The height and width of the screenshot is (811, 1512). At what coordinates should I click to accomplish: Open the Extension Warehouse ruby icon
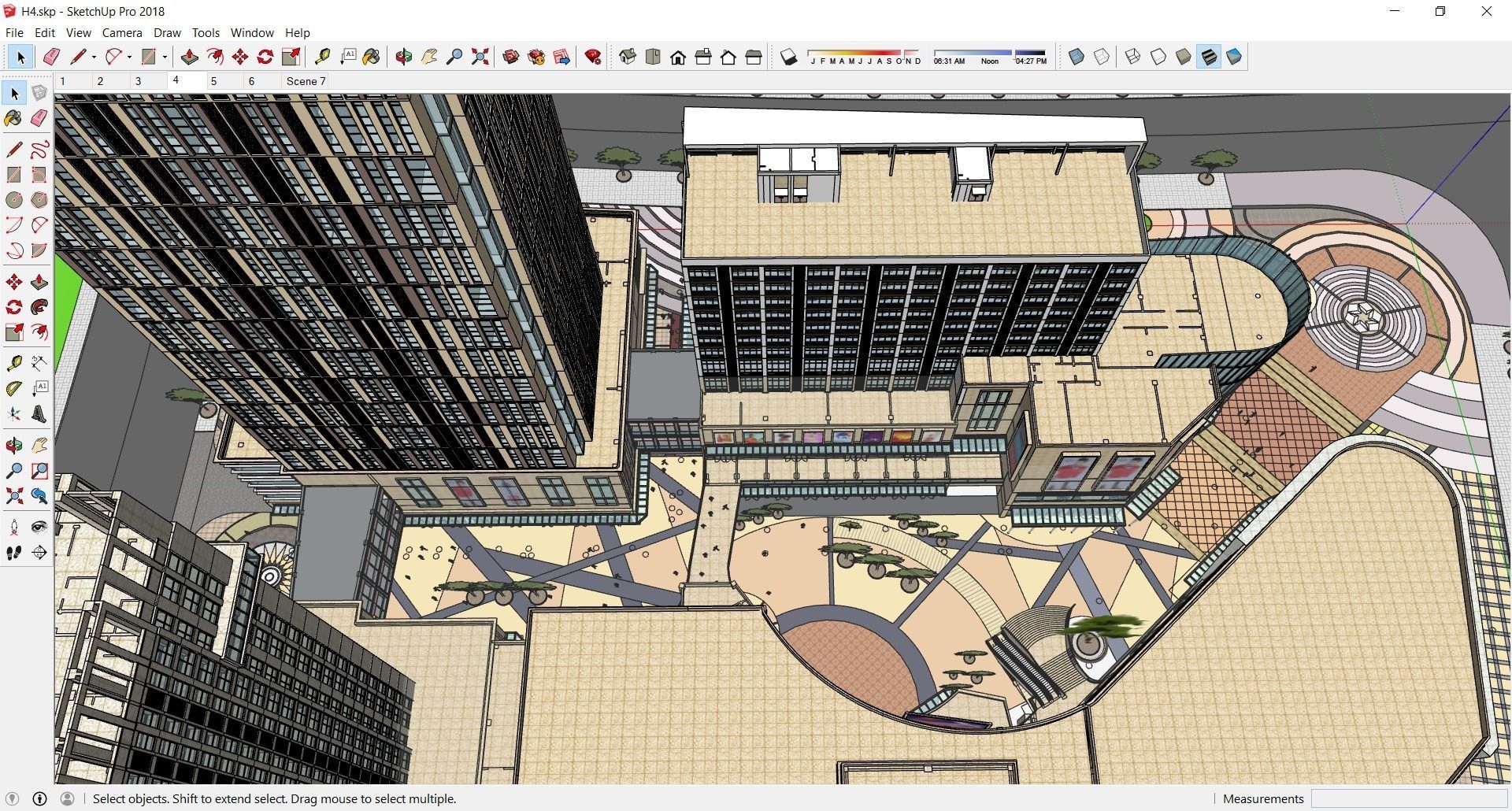(593, 57)
